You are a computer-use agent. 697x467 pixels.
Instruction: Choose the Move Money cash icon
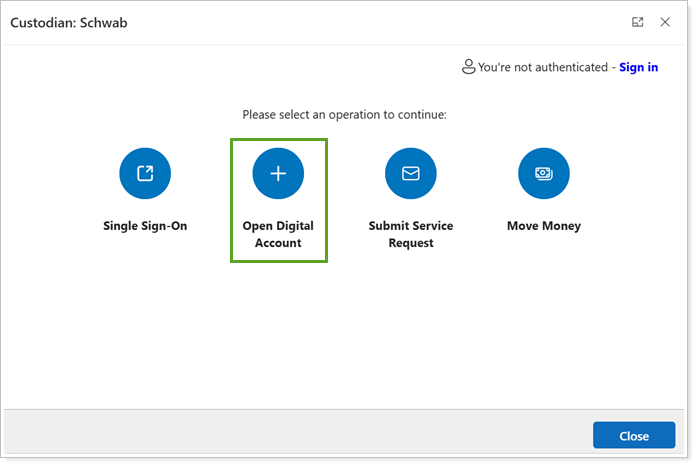coord(543,173)
